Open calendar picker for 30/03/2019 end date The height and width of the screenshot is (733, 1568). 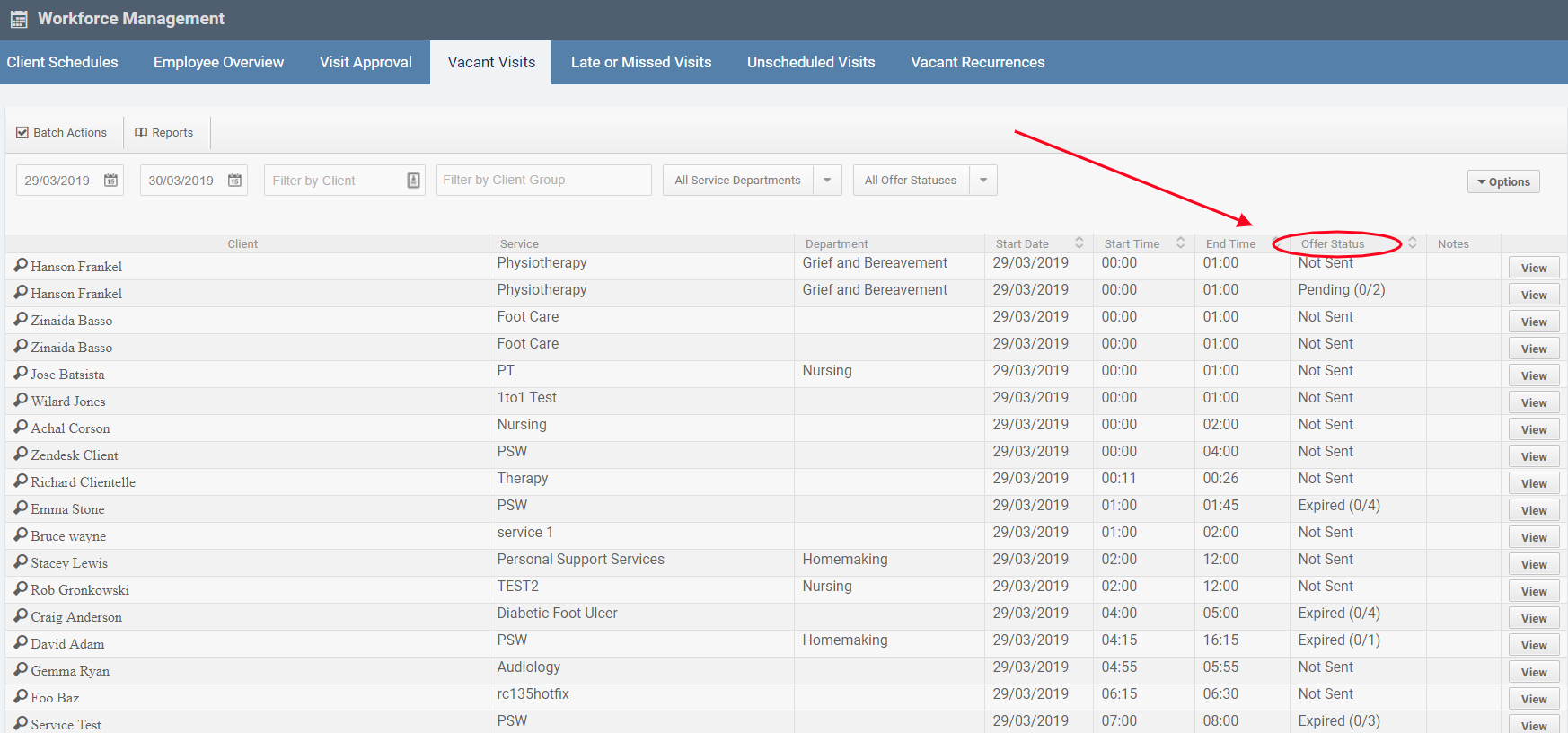[x=234, y=181]
